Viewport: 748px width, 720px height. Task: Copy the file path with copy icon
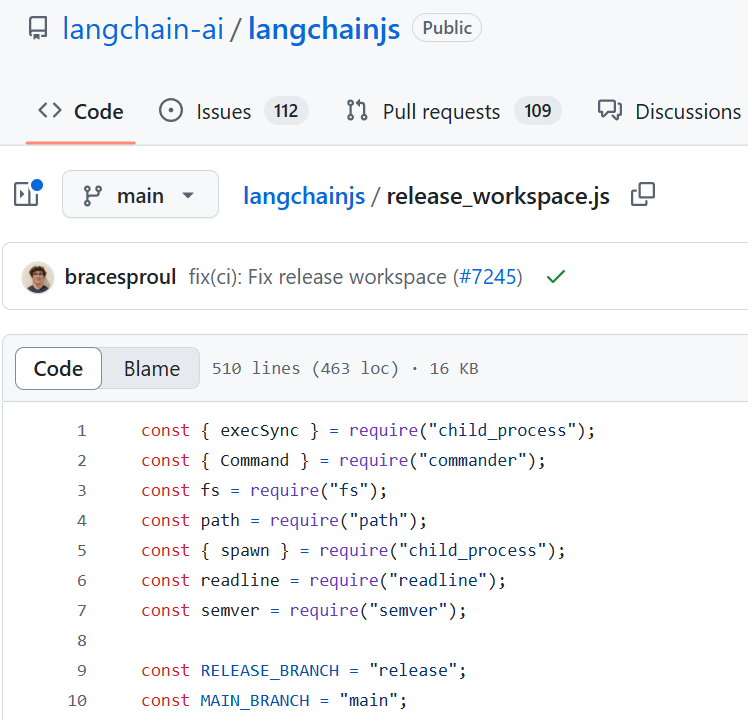(643, 194)
